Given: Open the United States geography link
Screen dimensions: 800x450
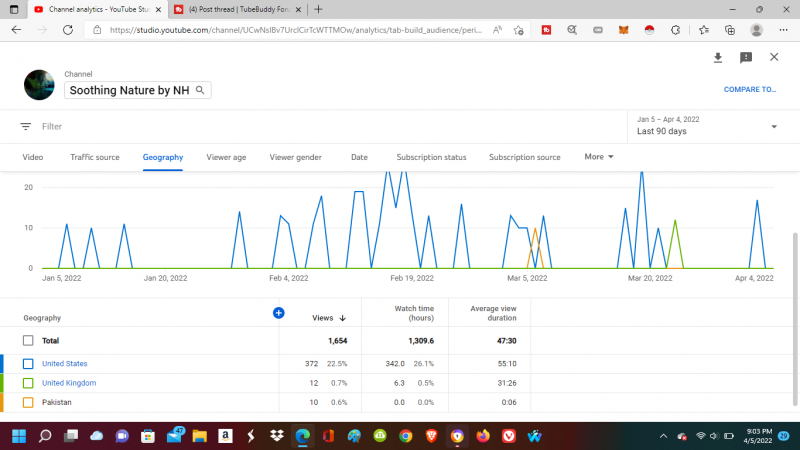Looking at the screenshot, I should 64,364.
